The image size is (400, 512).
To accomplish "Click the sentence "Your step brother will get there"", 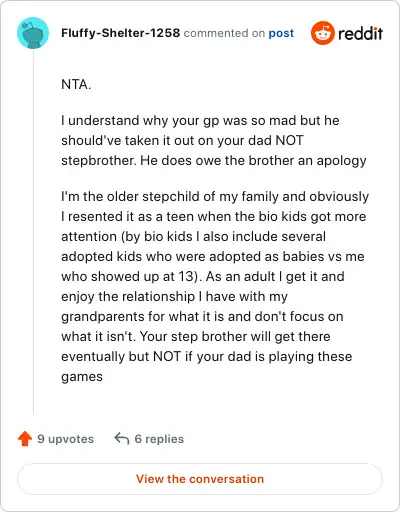I will (235, 336).
